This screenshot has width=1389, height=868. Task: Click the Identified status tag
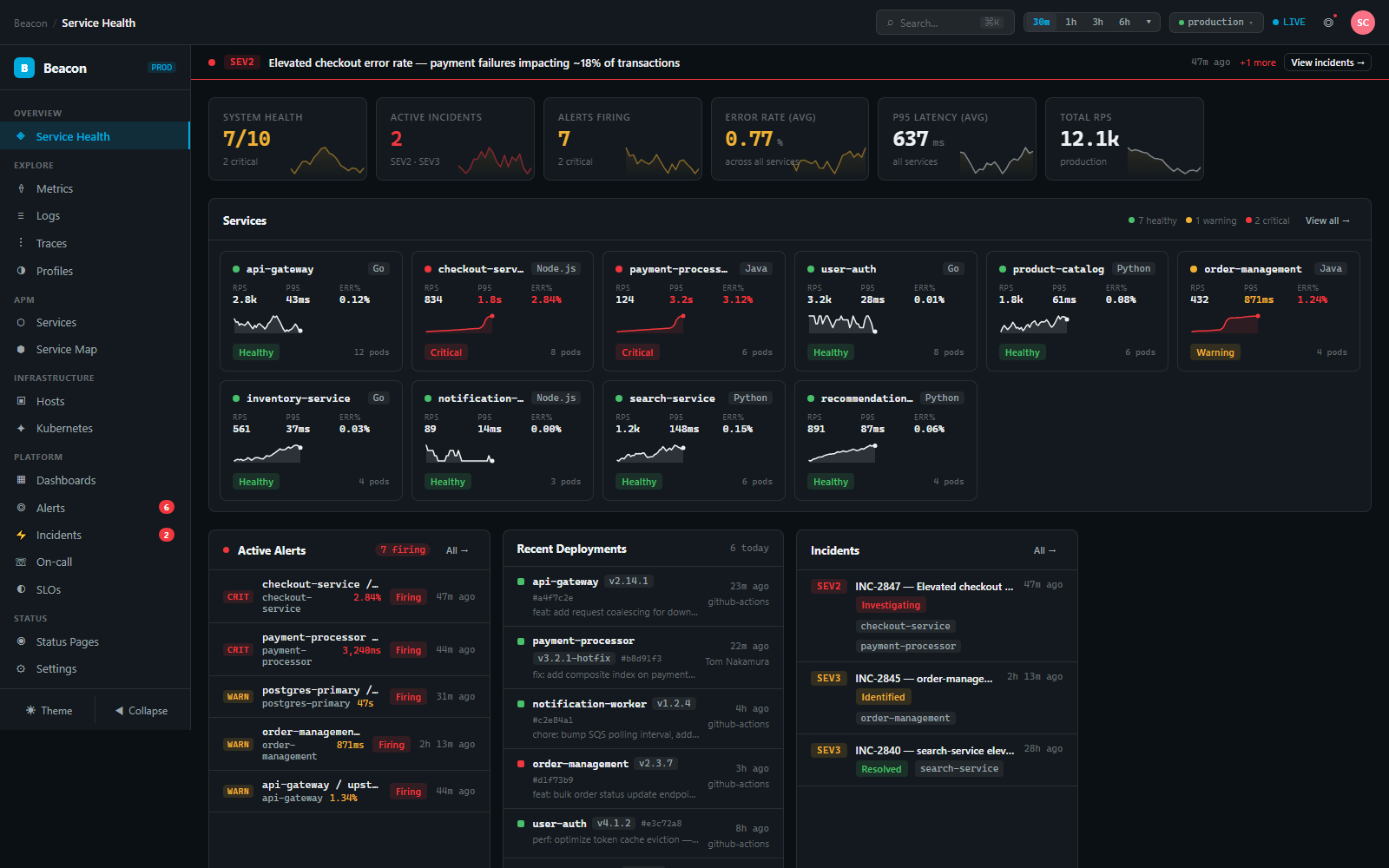(x=883, y=697)
